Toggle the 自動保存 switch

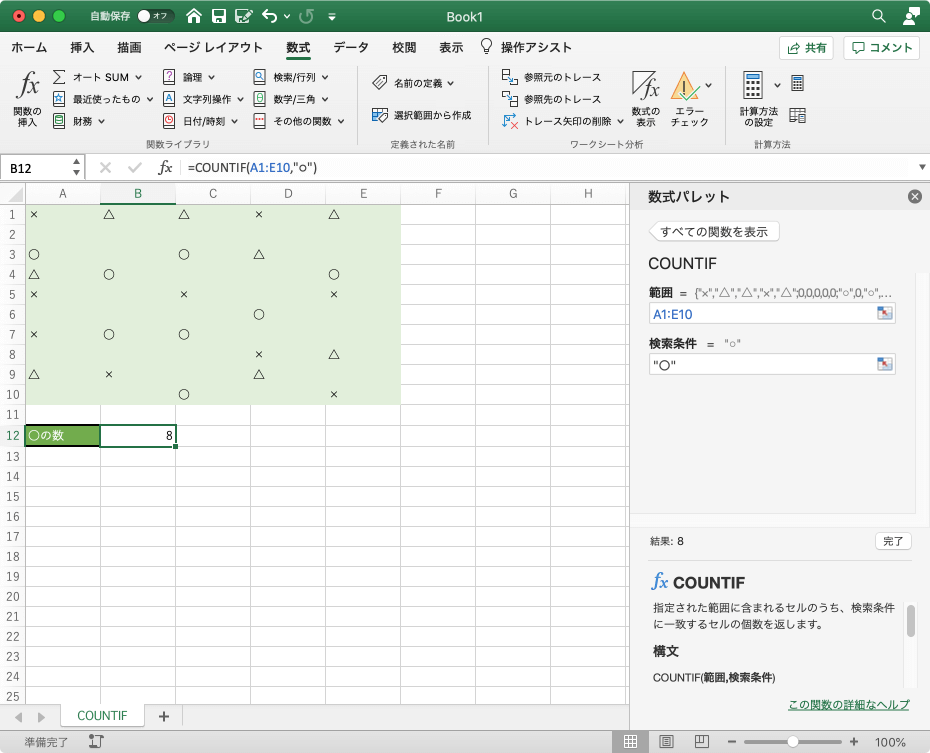(x=155, y=16)
